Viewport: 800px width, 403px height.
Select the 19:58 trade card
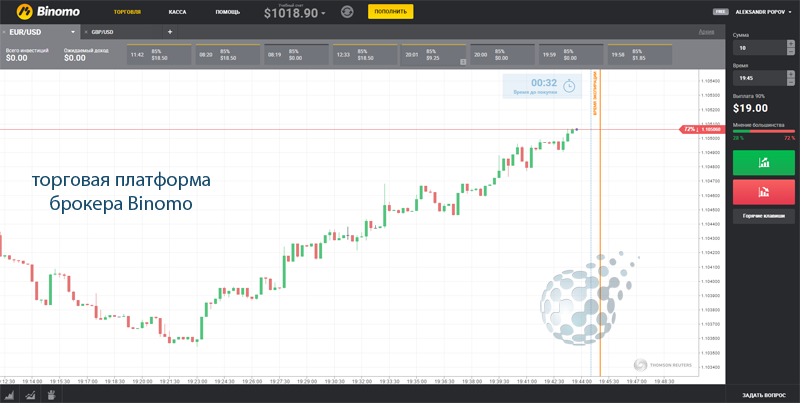[x=640, y=55]
